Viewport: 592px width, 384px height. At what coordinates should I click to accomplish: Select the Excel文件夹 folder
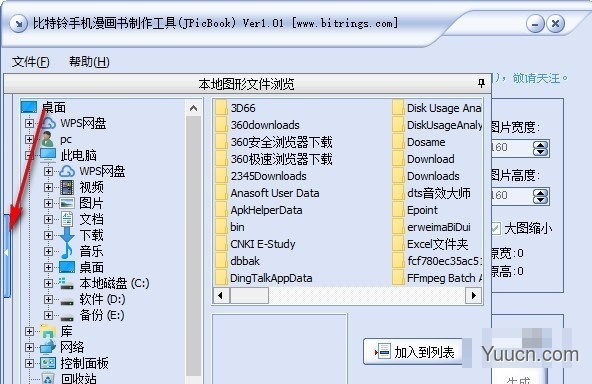(x=430, y=244)
